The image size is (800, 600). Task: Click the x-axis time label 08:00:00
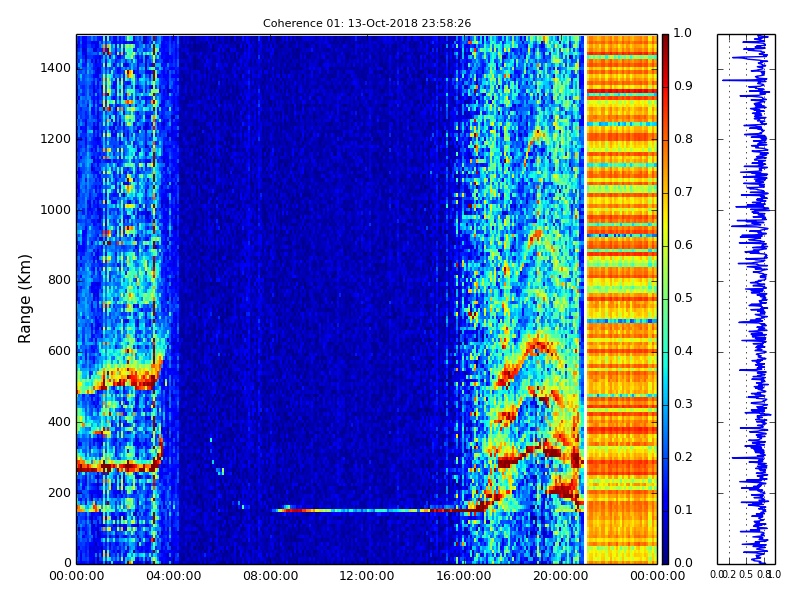(270, 576)
